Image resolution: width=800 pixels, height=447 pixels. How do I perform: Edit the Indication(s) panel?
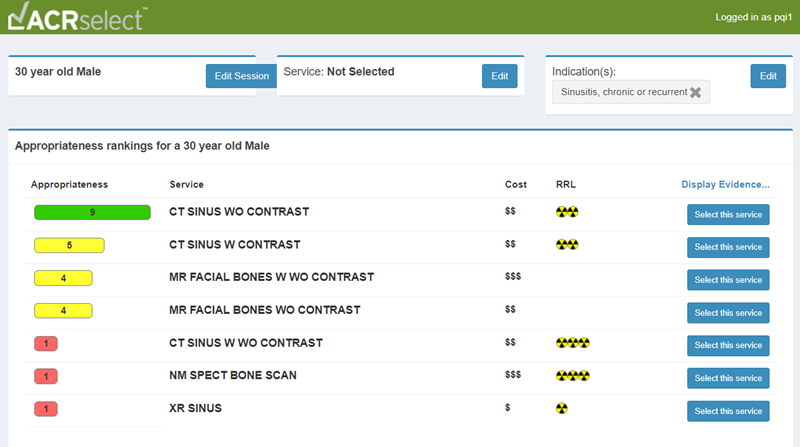[x=767, y=76]
